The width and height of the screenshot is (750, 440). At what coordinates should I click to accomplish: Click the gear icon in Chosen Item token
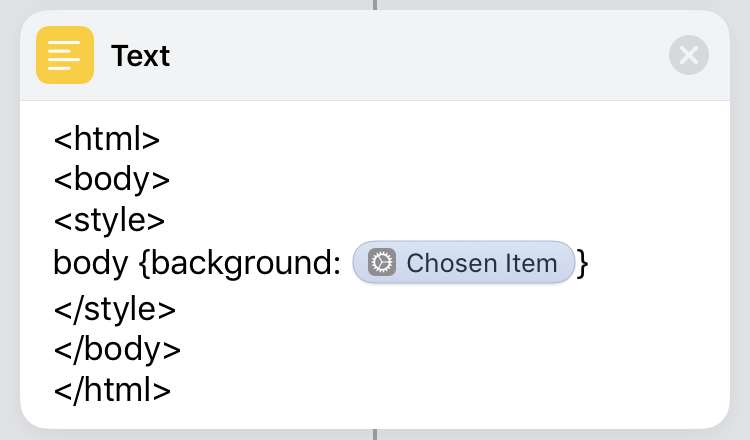tap(382, 263)
